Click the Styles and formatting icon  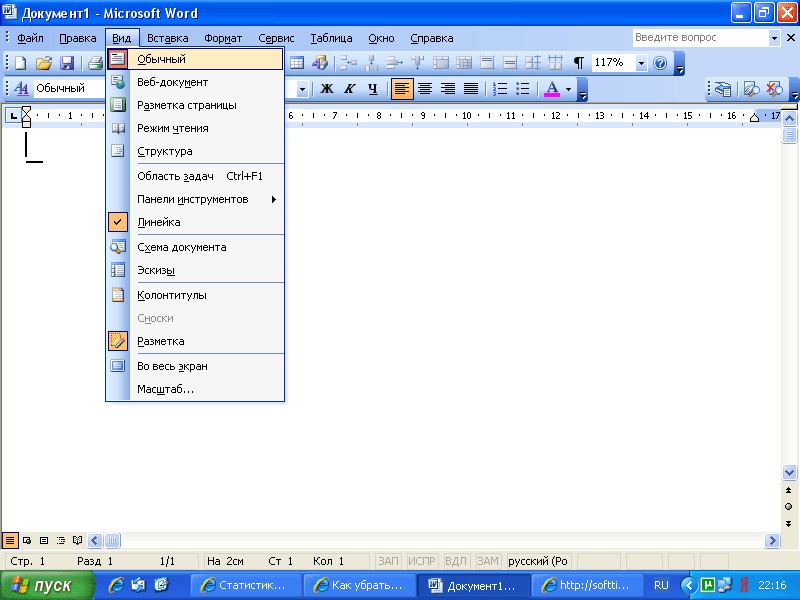21,89
